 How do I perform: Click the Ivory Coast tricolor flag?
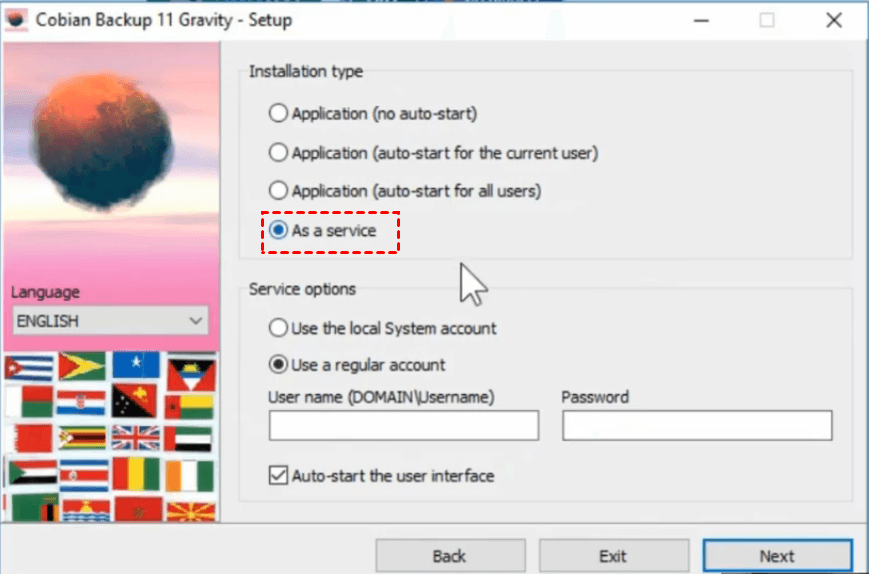[x=189, y=475]
